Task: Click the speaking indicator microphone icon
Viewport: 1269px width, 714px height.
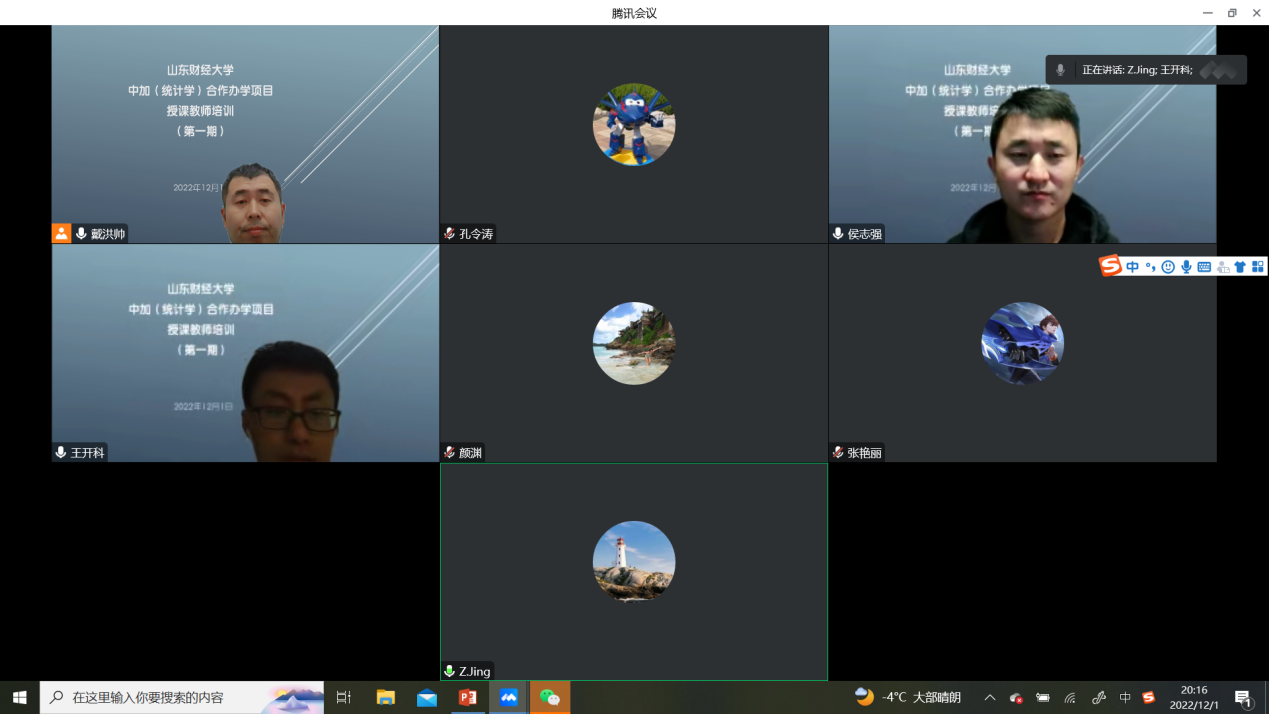Action: coord(1061,70)
